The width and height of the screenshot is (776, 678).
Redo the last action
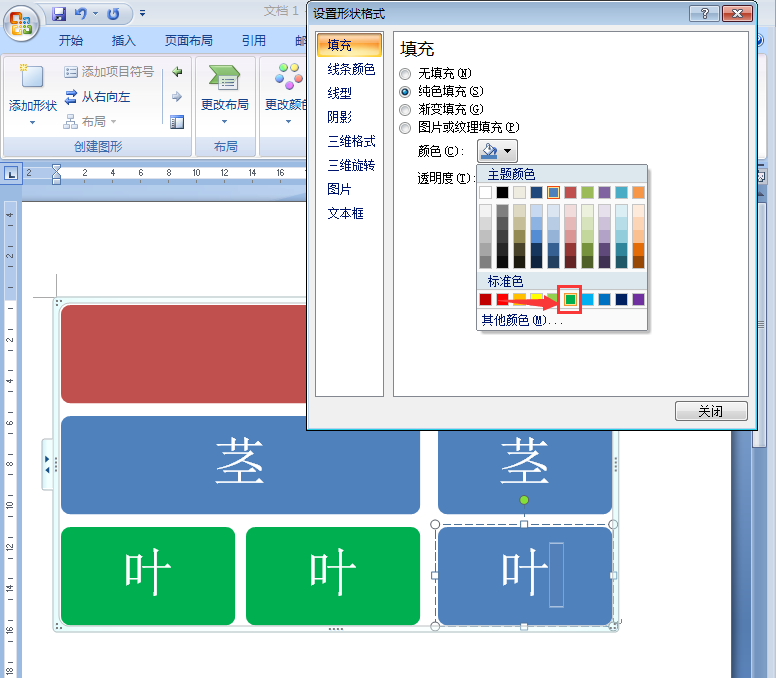pos(113,14)
